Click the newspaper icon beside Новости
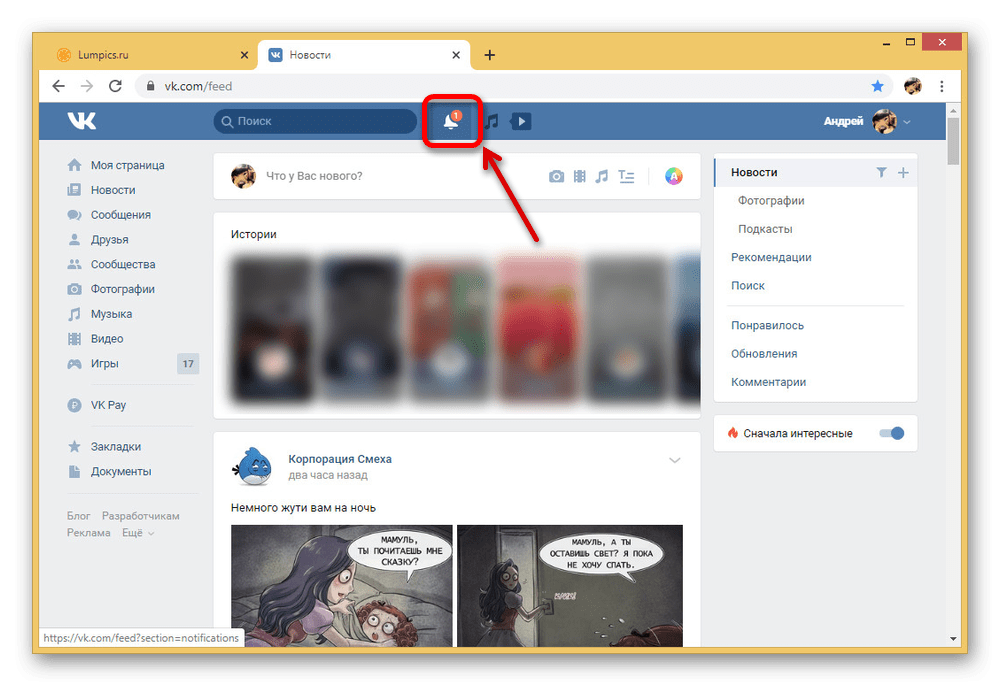1000x686 pixels. click(x=75, y=190)
